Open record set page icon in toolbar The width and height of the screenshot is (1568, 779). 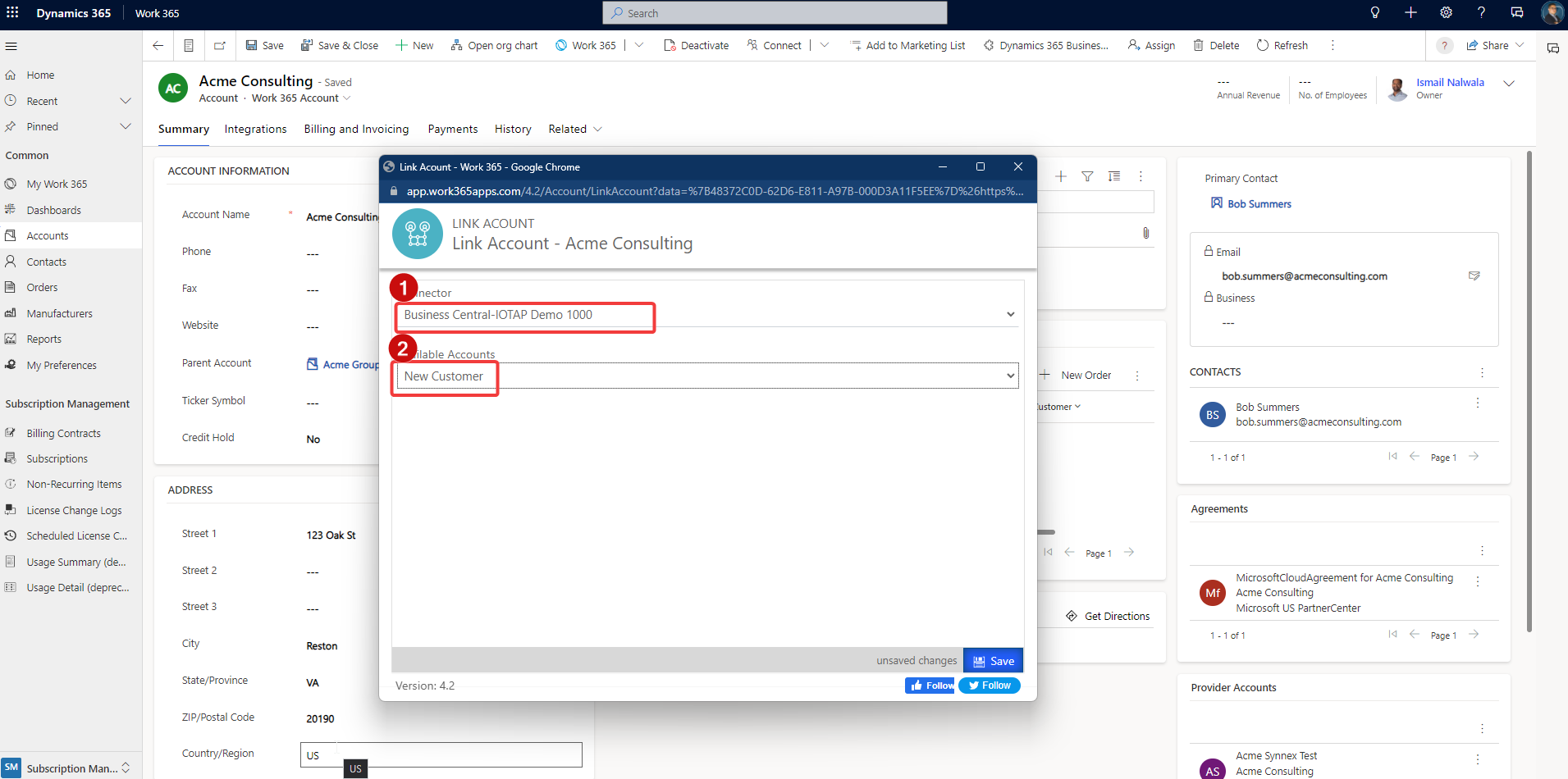click(189, 46)
